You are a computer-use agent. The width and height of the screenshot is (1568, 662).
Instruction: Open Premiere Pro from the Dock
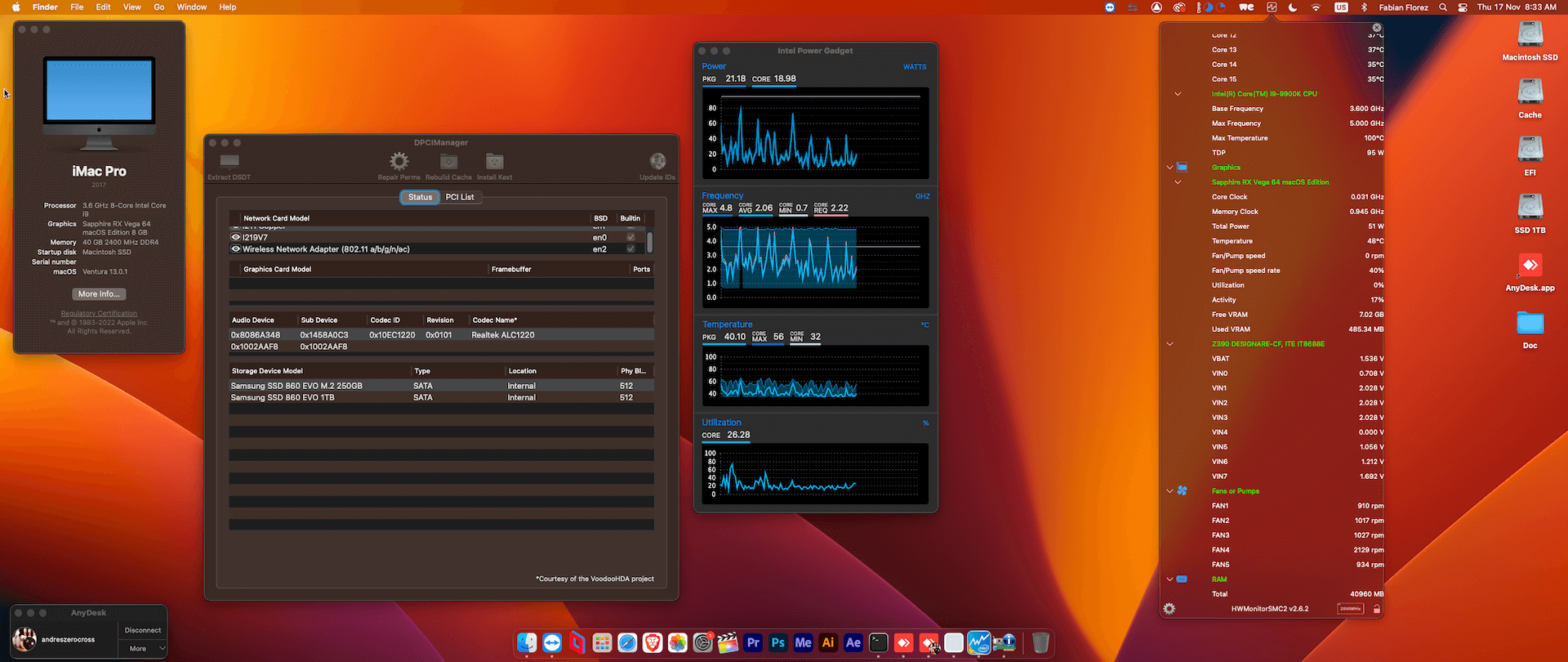753,643
